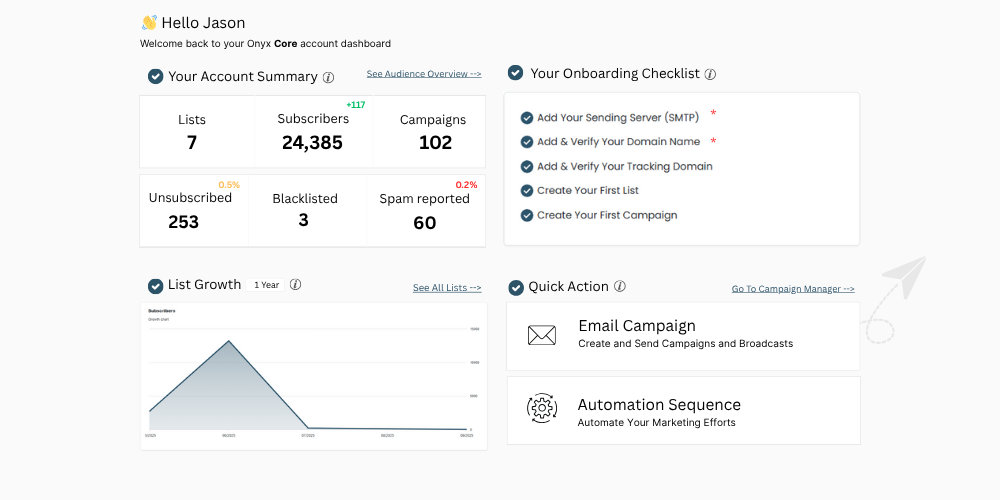1000x500 pixels.
Task: Follow the Go To Campaign Manager link
Action: point(792,289)
